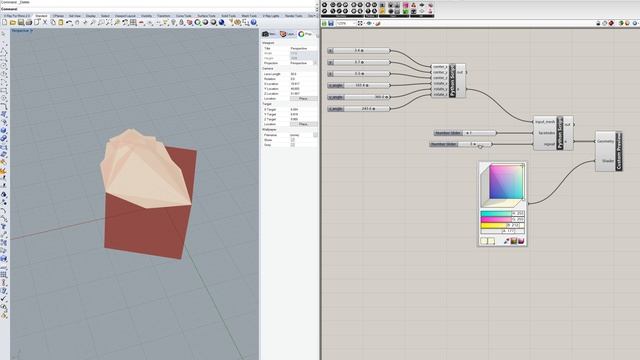The height and width of the screenshot is (360, 640).
Task: Click the Undo arrow icon in Rhino toolbar
Action: point(69,22)
